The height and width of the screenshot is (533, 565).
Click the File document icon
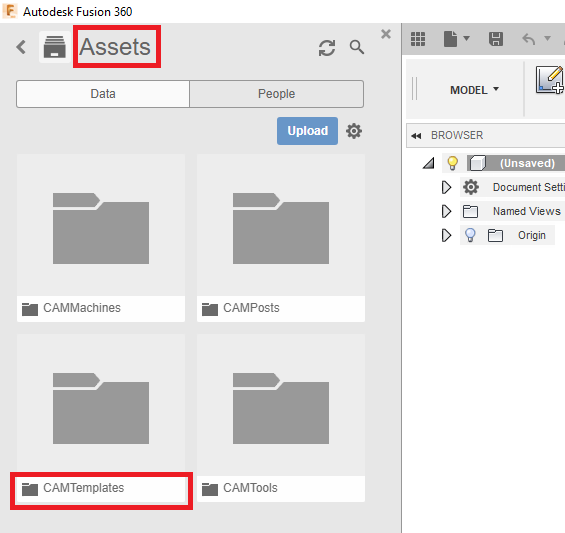point(450,39)
